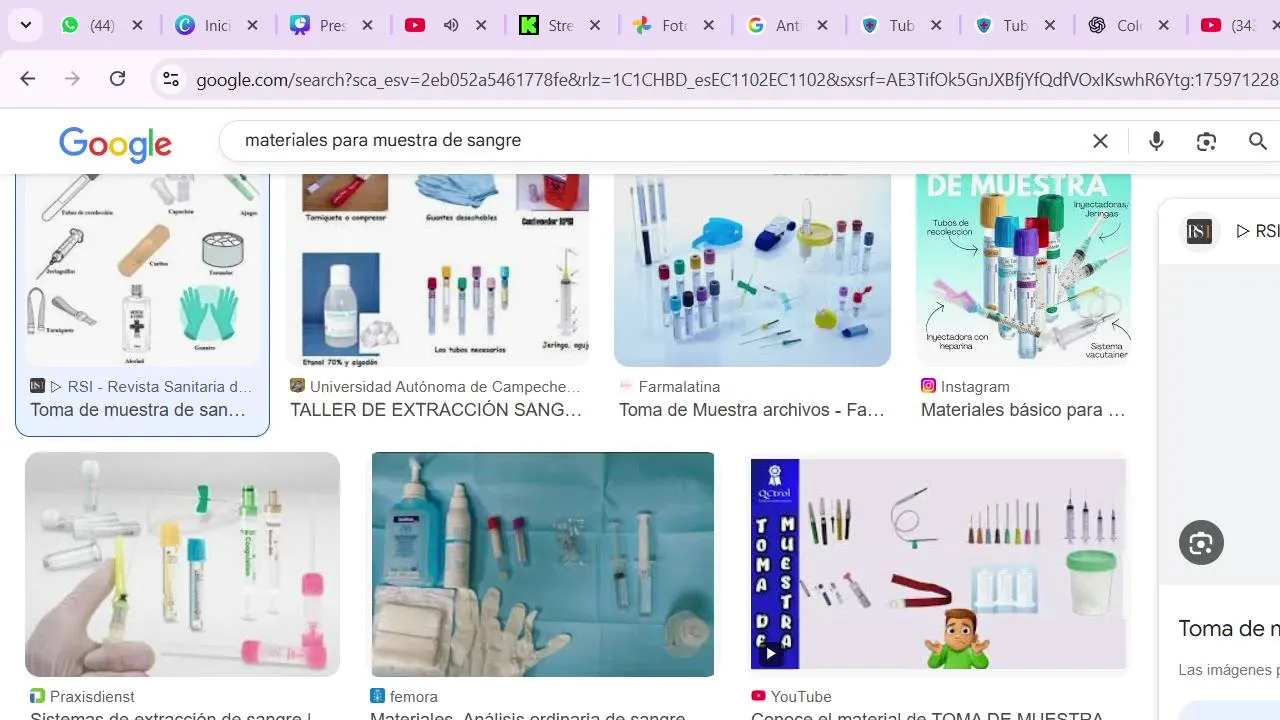Open the first Tub shield tab
Screen dimensions: 1280x720
tap(888, 25)
